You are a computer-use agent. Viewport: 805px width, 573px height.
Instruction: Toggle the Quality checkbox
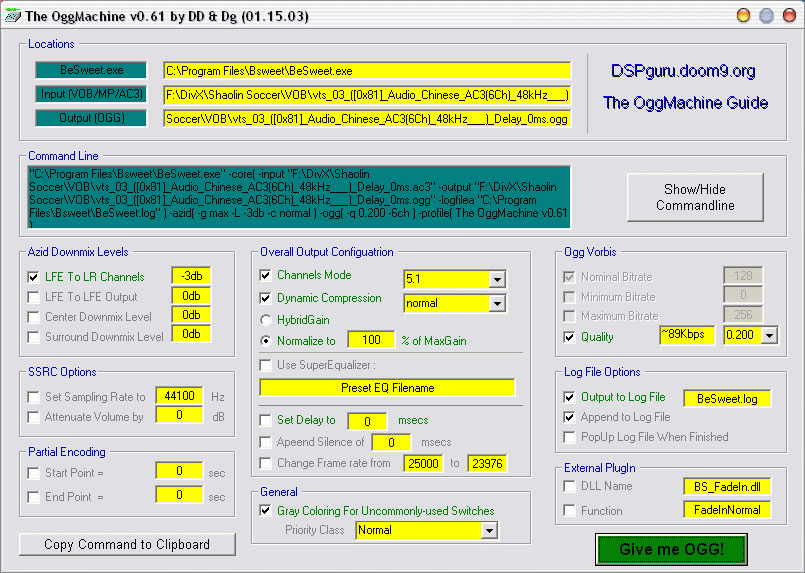coord(569,337)
